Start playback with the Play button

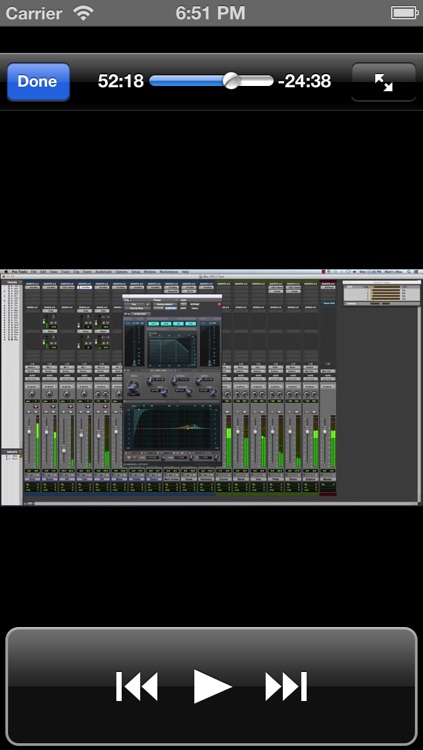(212, 686)
